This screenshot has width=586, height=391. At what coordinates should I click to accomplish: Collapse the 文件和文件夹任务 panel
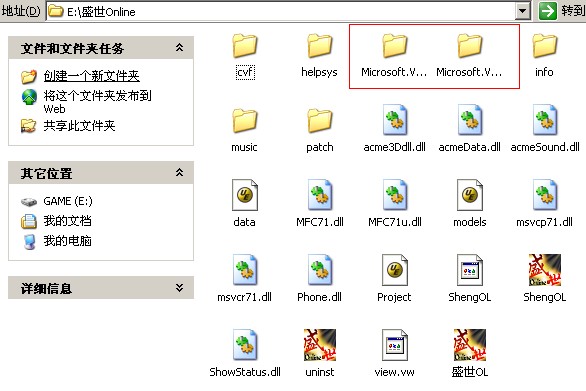[180, 47]
